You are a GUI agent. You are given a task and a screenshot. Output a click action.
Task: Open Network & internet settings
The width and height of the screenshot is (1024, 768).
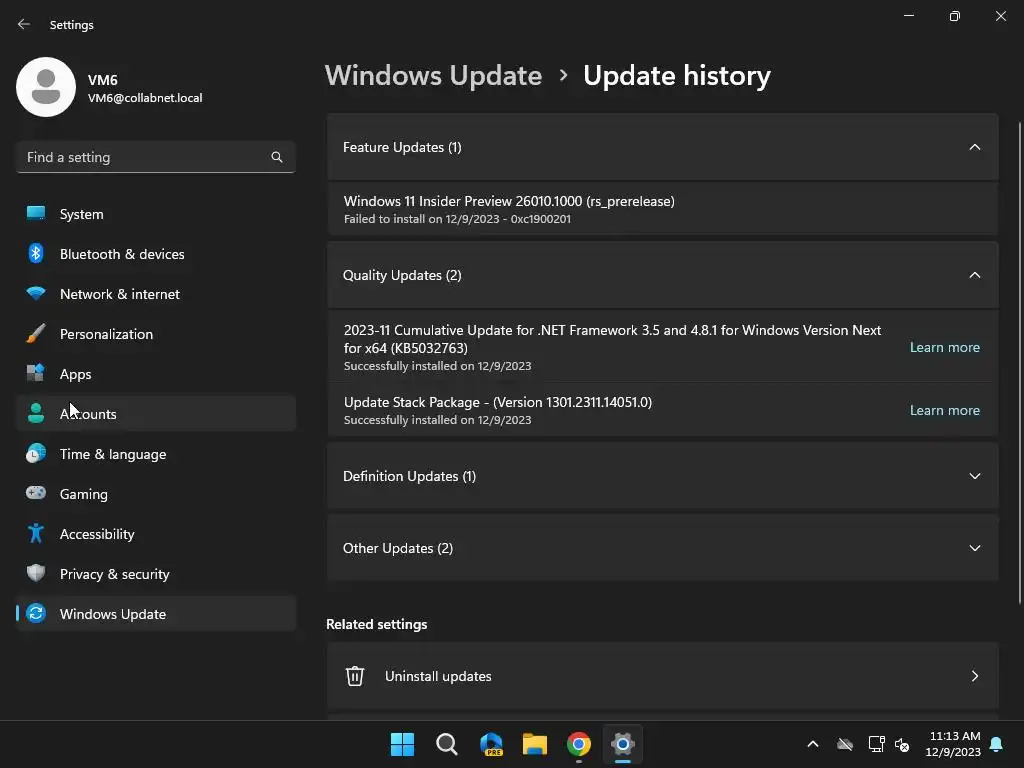(156, 293)
